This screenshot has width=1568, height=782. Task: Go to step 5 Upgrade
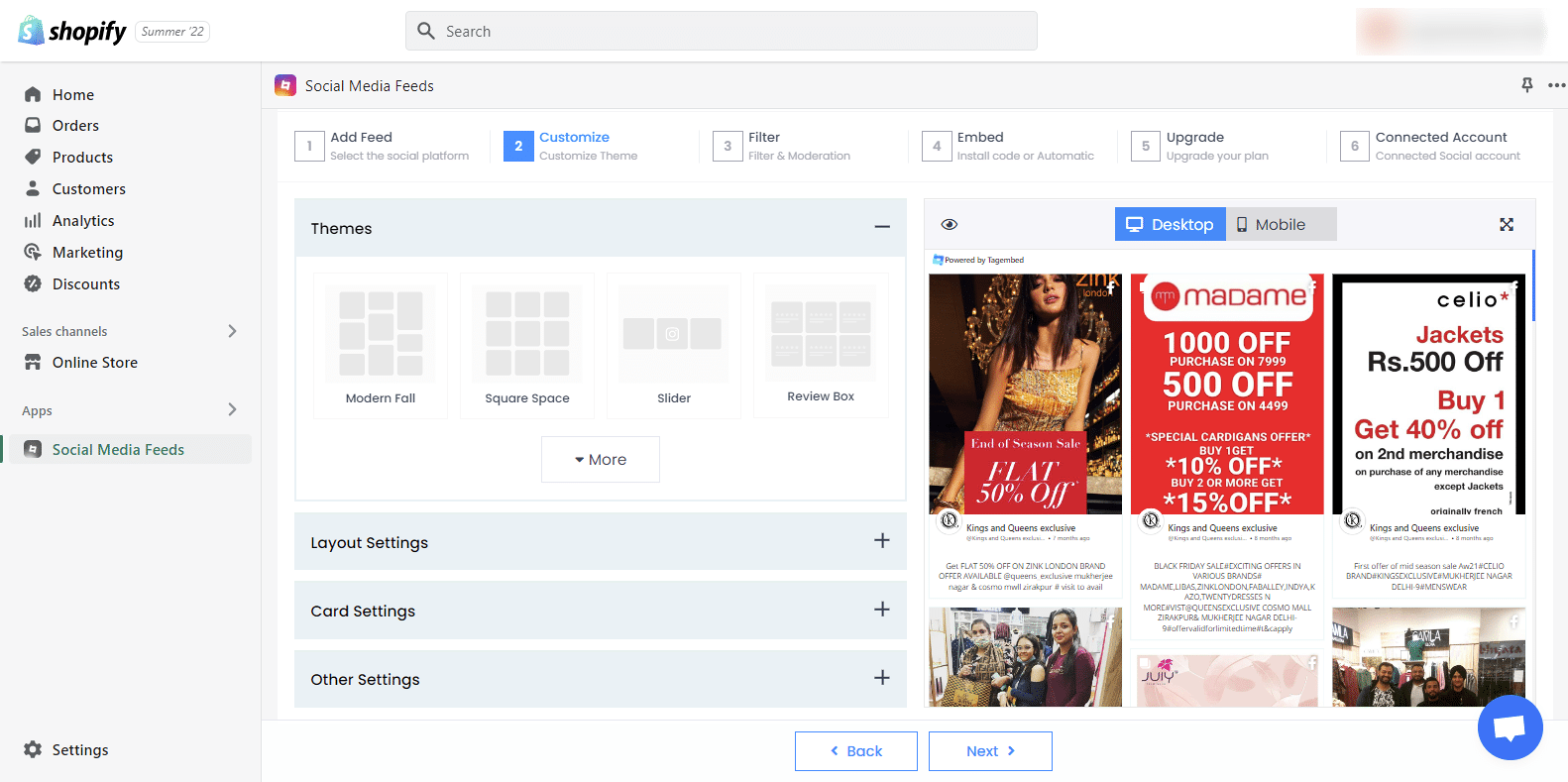[x=1200, y=146]
